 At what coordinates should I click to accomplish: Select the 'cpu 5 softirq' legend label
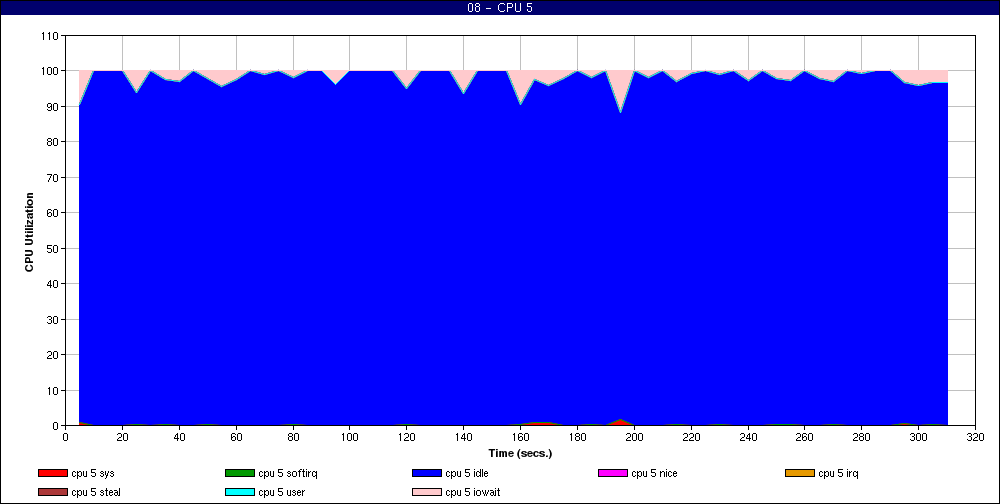tap(288, 473)
